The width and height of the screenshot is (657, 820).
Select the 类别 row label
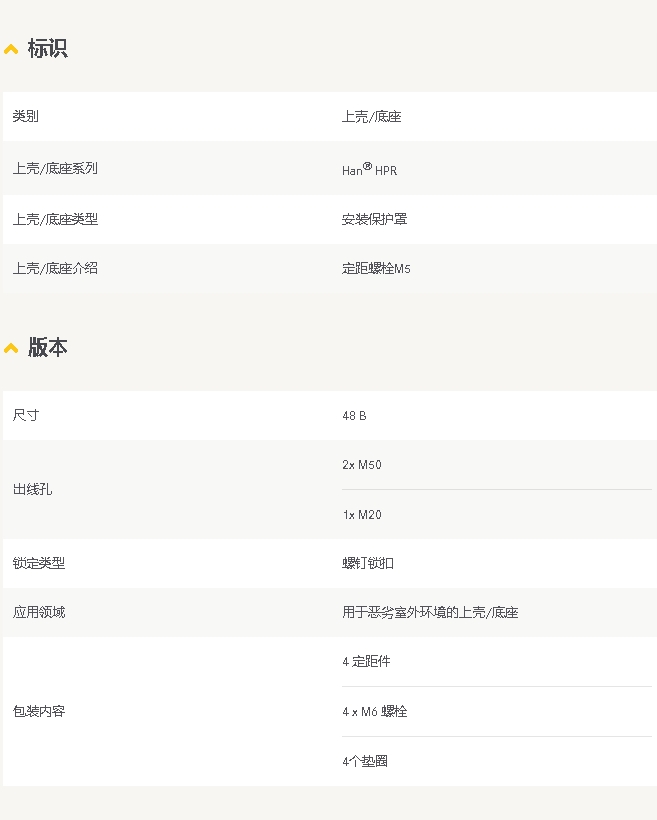26,117
